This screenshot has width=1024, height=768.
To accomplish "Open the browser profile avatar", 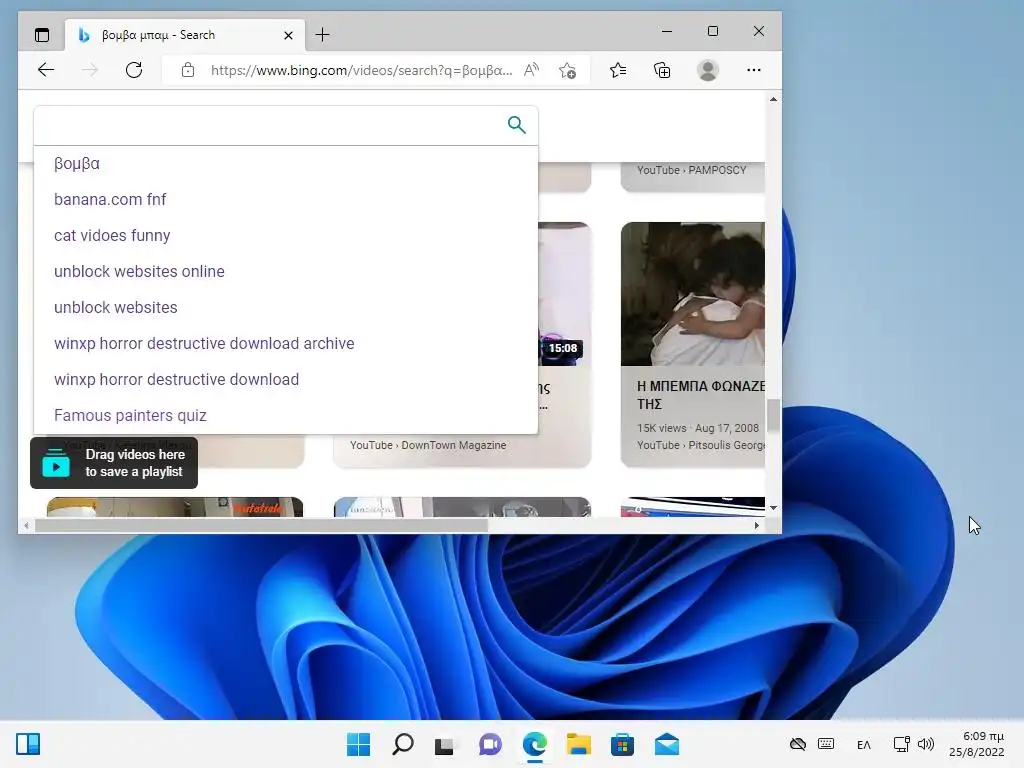I will [708, 70].
